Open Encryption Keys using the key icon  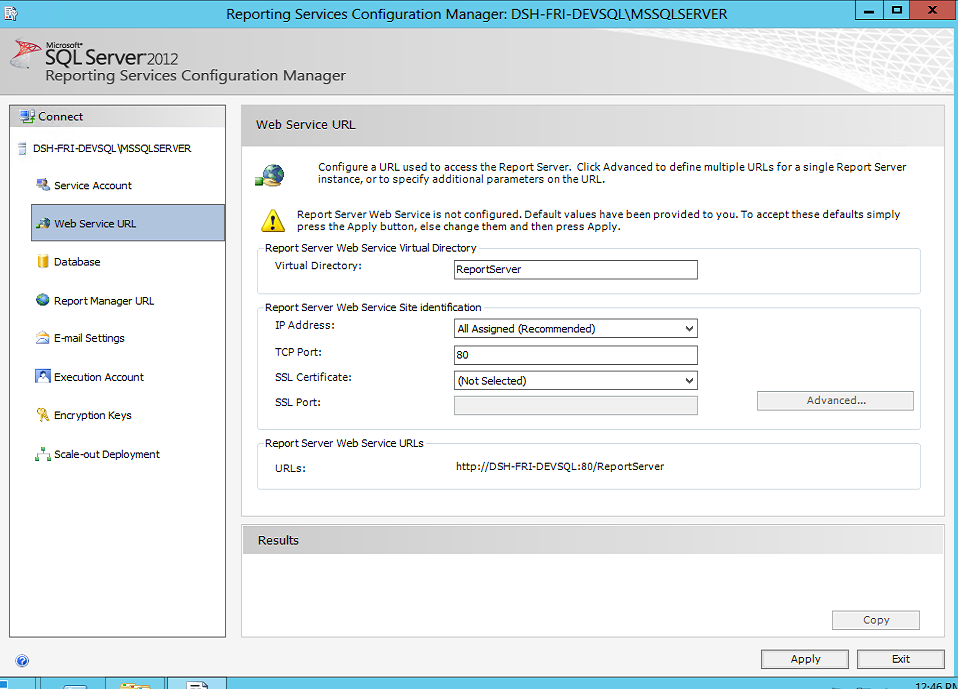click(44, 415)
